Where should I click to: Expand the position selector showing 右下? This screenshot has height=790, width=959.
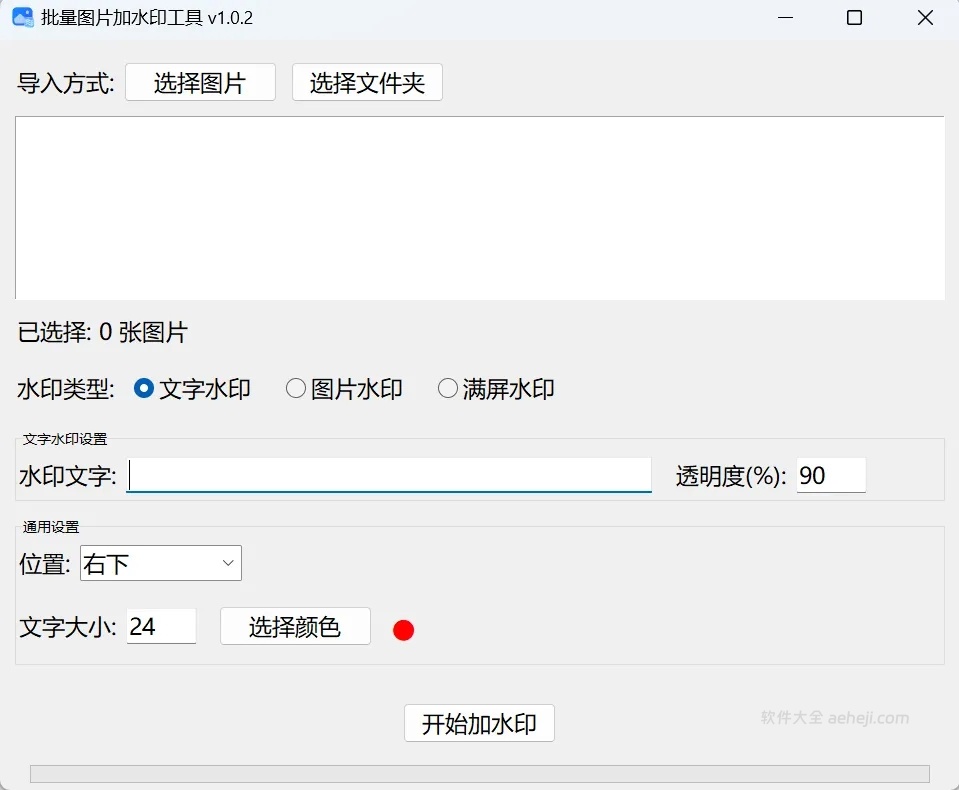click(160, 563)
